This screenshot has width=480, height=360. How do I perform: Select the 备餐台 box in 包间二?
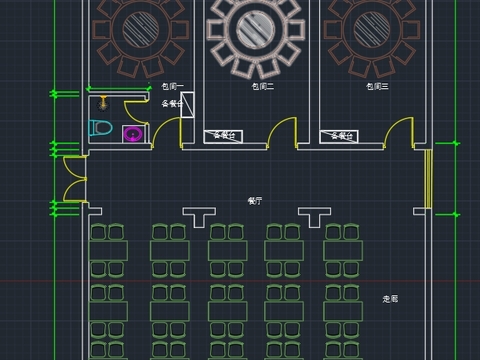(x=223, y=136)
